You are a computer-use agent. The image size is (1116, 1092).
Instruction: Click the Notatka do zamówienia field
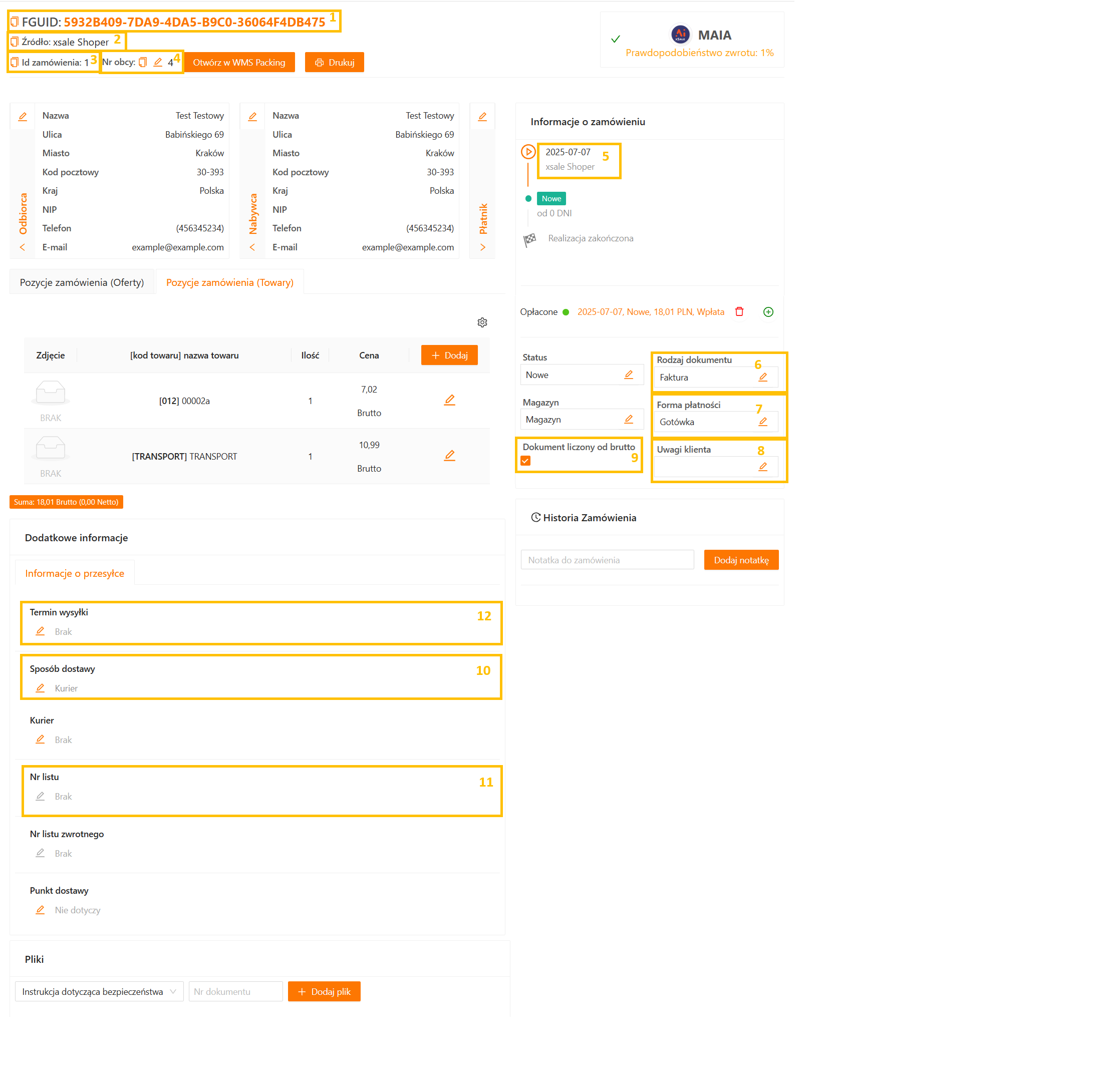pyautogui.click(x=607, y=560)
